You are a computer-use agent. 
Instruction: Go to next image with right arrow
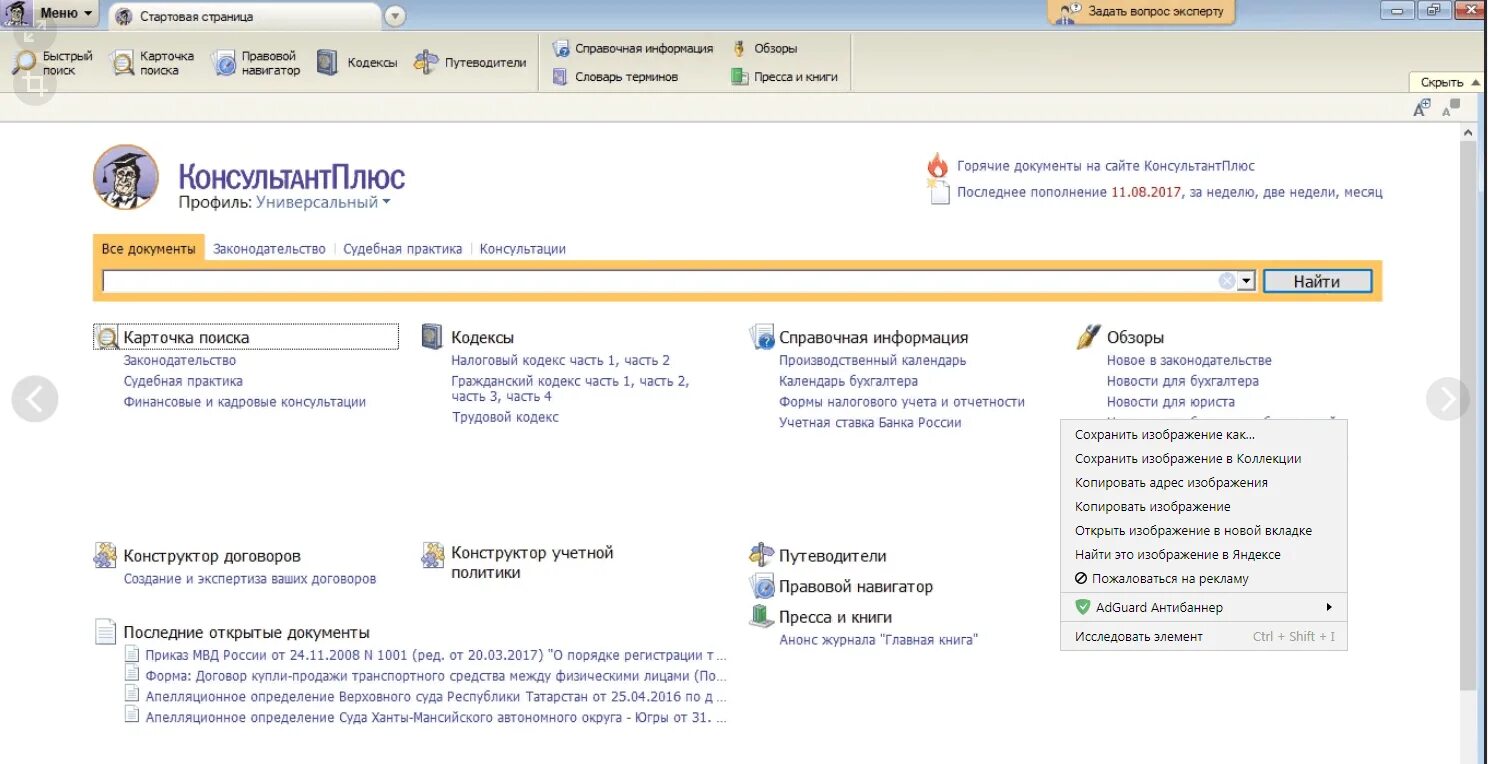click(1448, 400)
